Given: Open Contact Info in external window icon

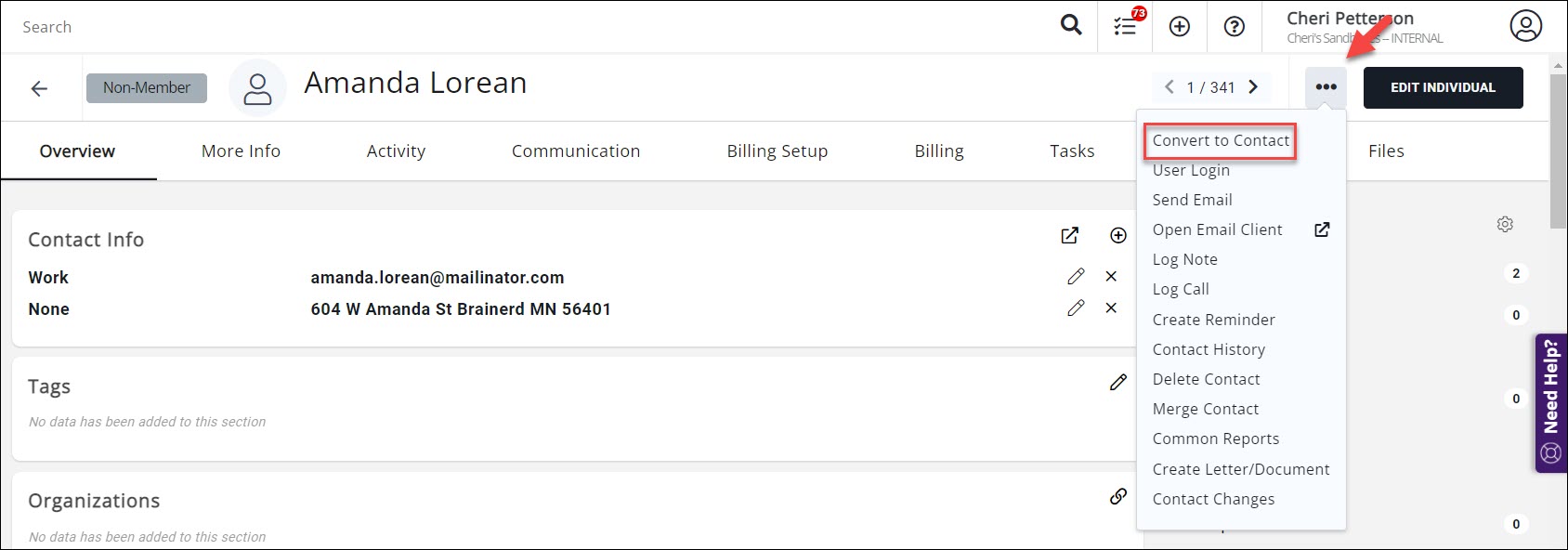Looking at the screenshot, I should 1070,236.
